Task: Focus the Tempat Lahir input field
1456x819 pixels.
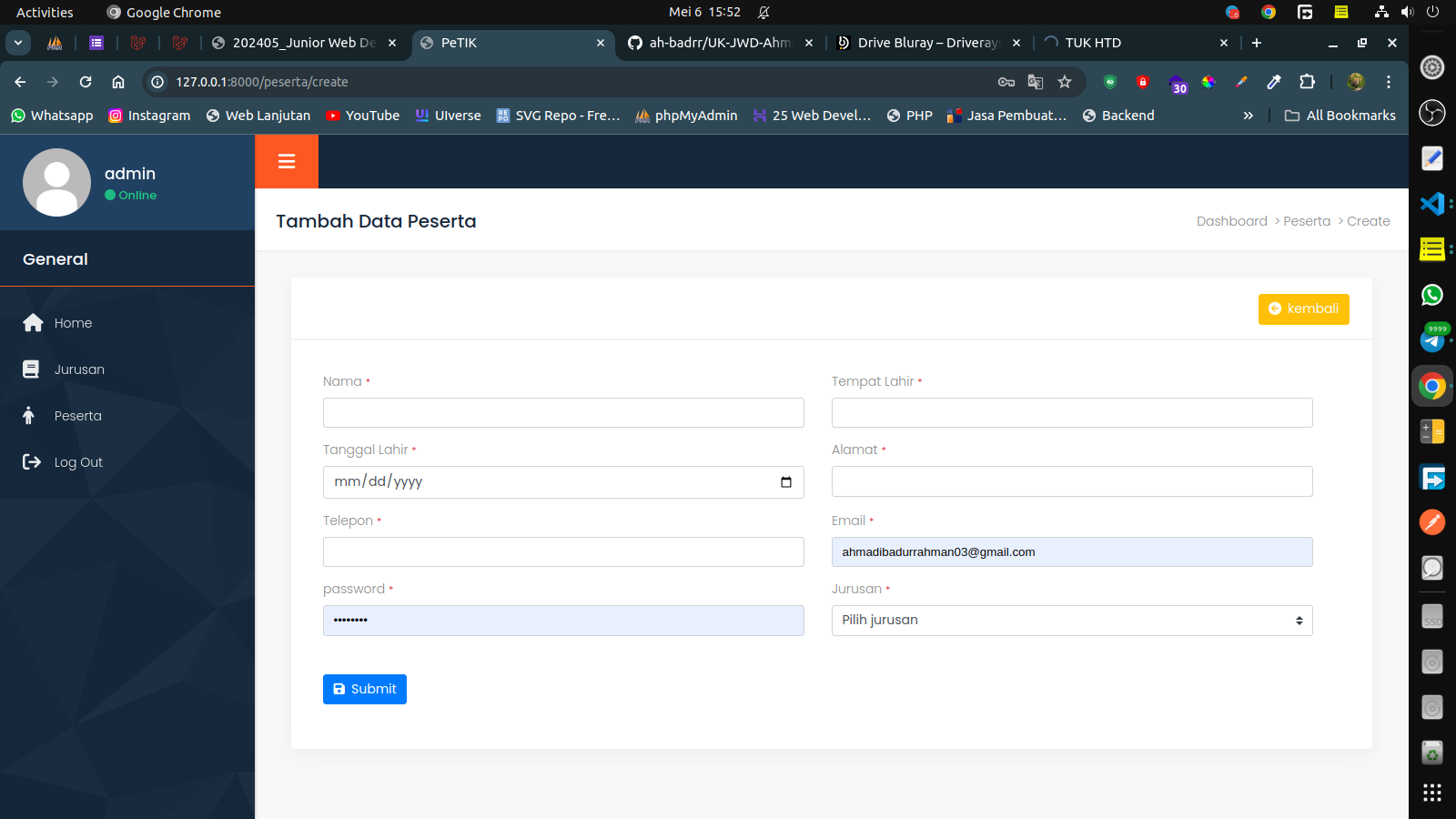Action: point(1072,412)
